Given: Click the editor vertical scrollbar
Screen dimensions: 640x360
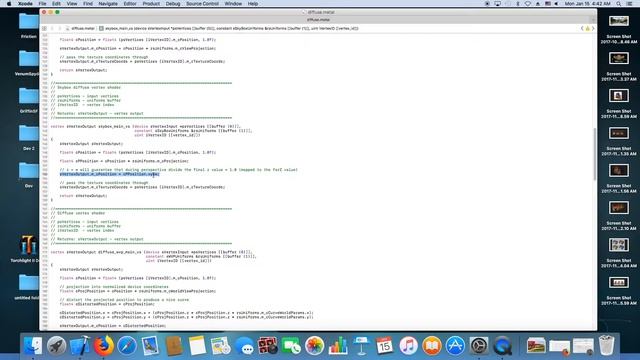Looking at the screenshot, I should coord(594,153).
